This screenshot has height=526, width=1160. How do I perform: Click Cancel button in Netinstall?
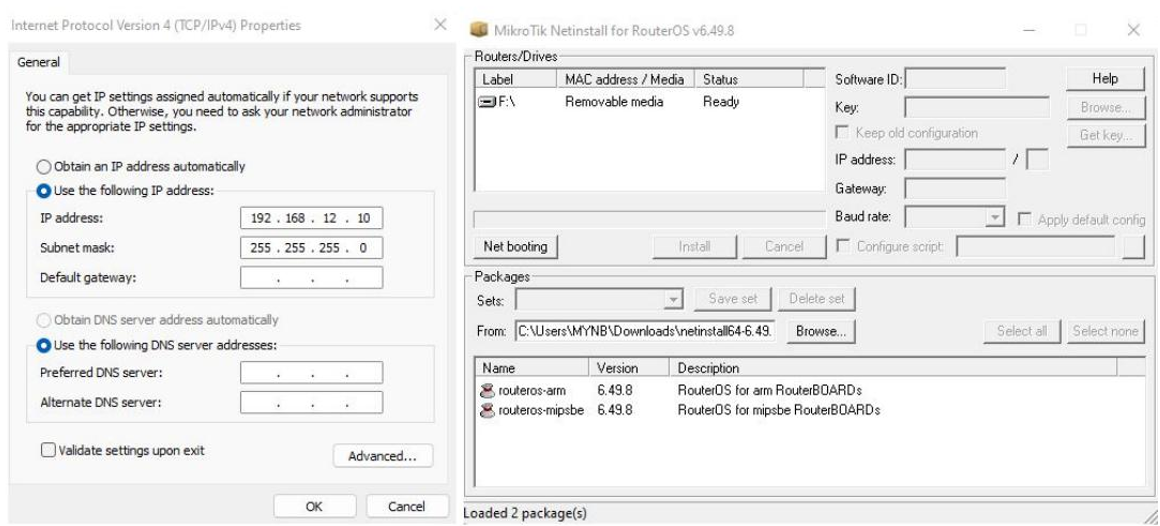[784, 246]
